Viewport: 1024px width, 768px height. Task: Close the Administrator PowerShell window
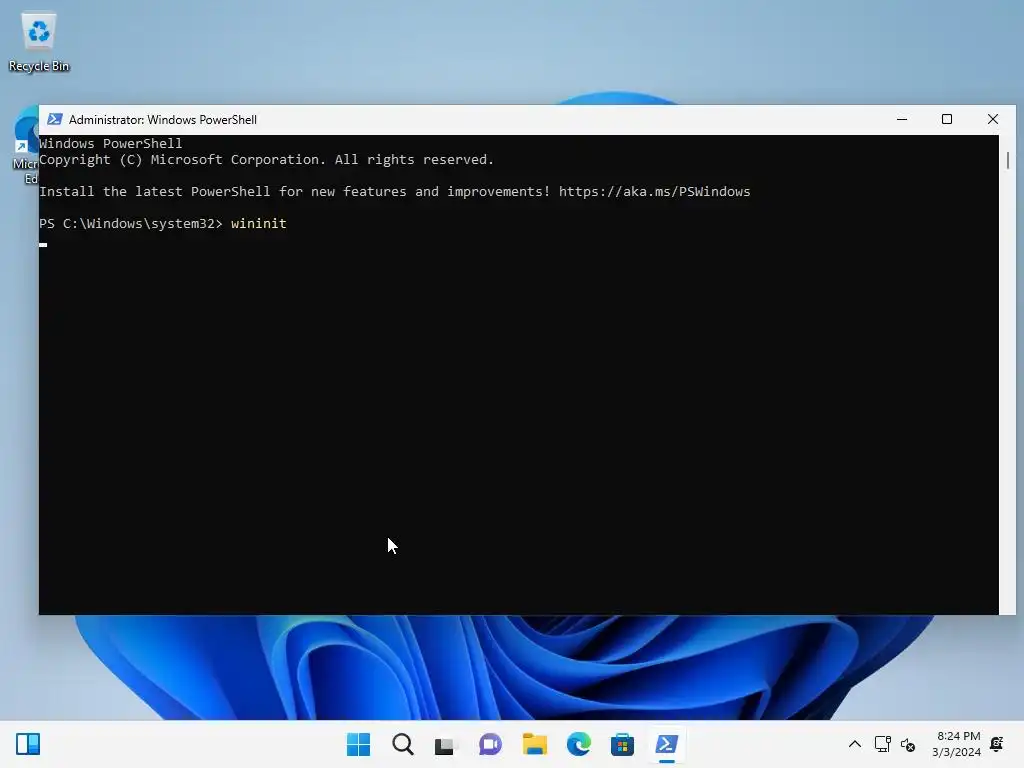pos(993,120)
